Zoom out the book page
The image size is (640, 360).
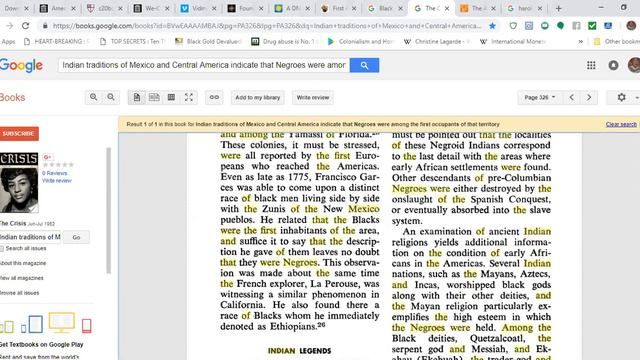(111, 98)
